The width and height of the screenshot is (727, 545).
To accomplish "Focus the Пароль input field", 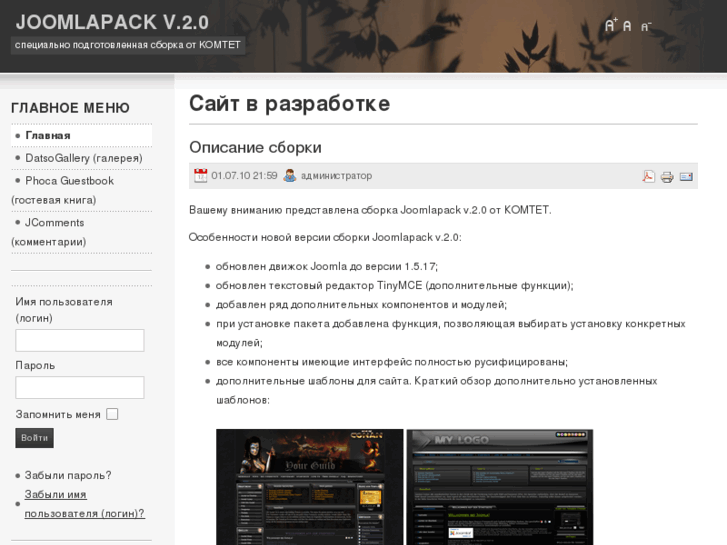I will click(80, 387).
